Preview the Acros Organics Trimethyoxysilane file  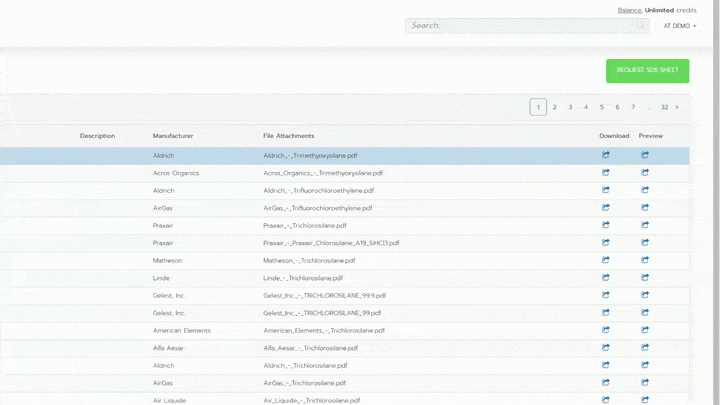pyautogui.click(x=645, y=173)
